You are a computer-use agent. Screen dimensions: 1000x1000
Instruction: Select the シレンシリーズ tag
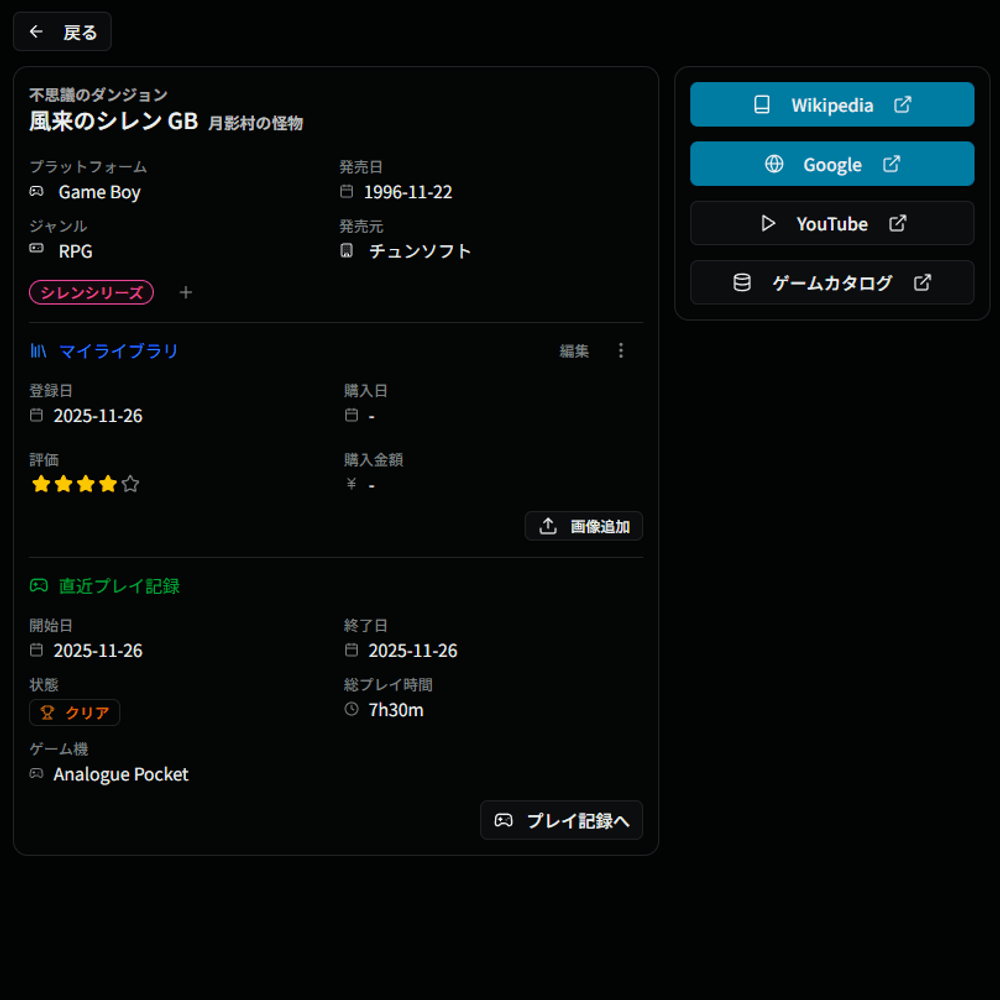[x=91, y=292]
